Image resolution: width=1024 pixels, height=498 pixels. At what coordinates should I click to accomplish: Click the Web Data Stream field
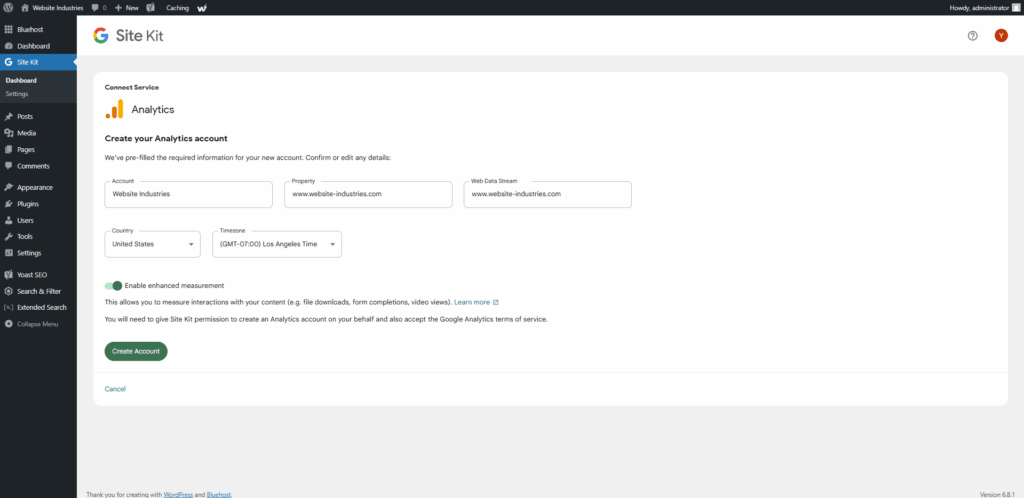pos(547,194)
